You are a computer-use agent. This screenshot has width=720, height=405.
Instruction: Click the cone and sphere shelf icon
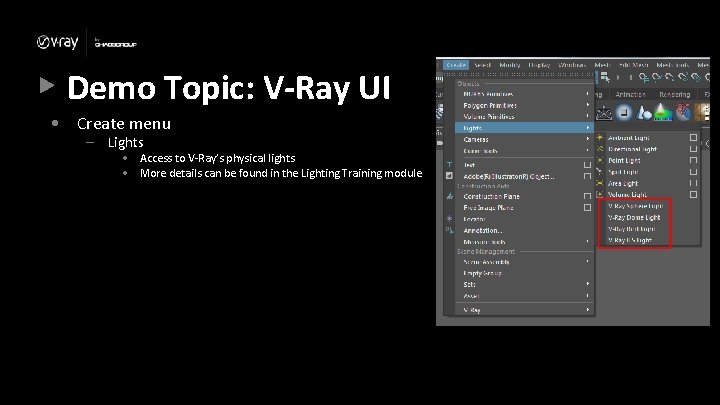pos(644,112)
